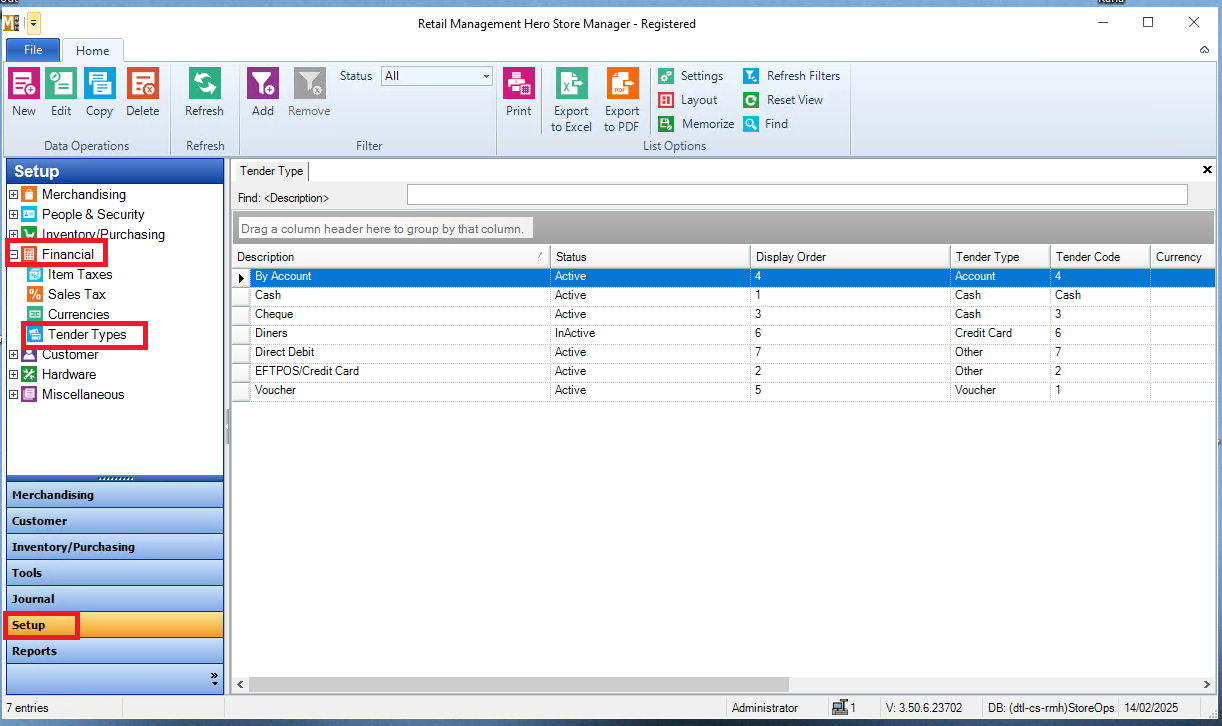Open Customer navigation section
Image resolution: width=1222 pixels, height=726 pixels.
(115, 521)
